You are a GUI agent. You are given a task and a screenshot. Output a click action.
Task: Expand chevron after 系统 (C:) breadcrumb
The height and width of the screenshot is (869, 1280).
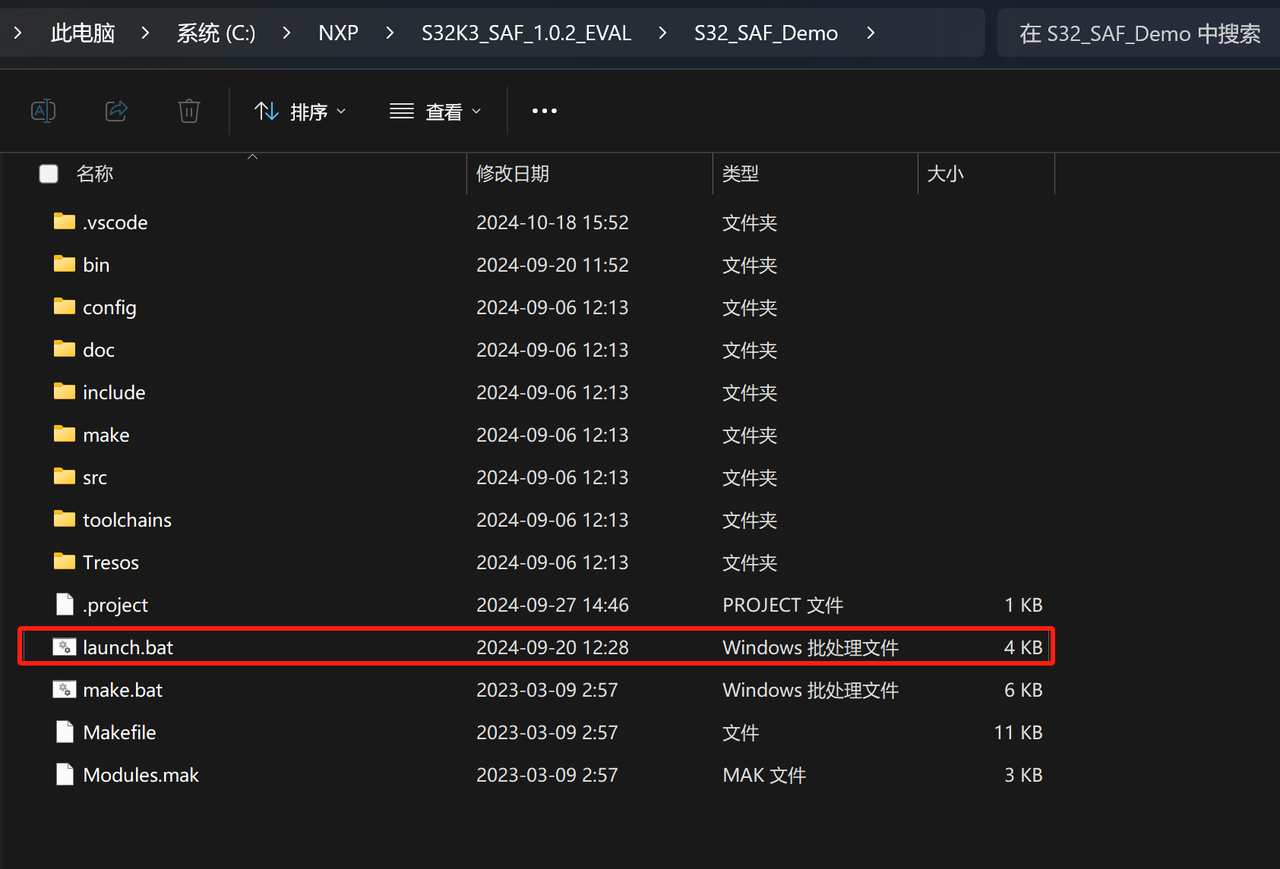287,33
